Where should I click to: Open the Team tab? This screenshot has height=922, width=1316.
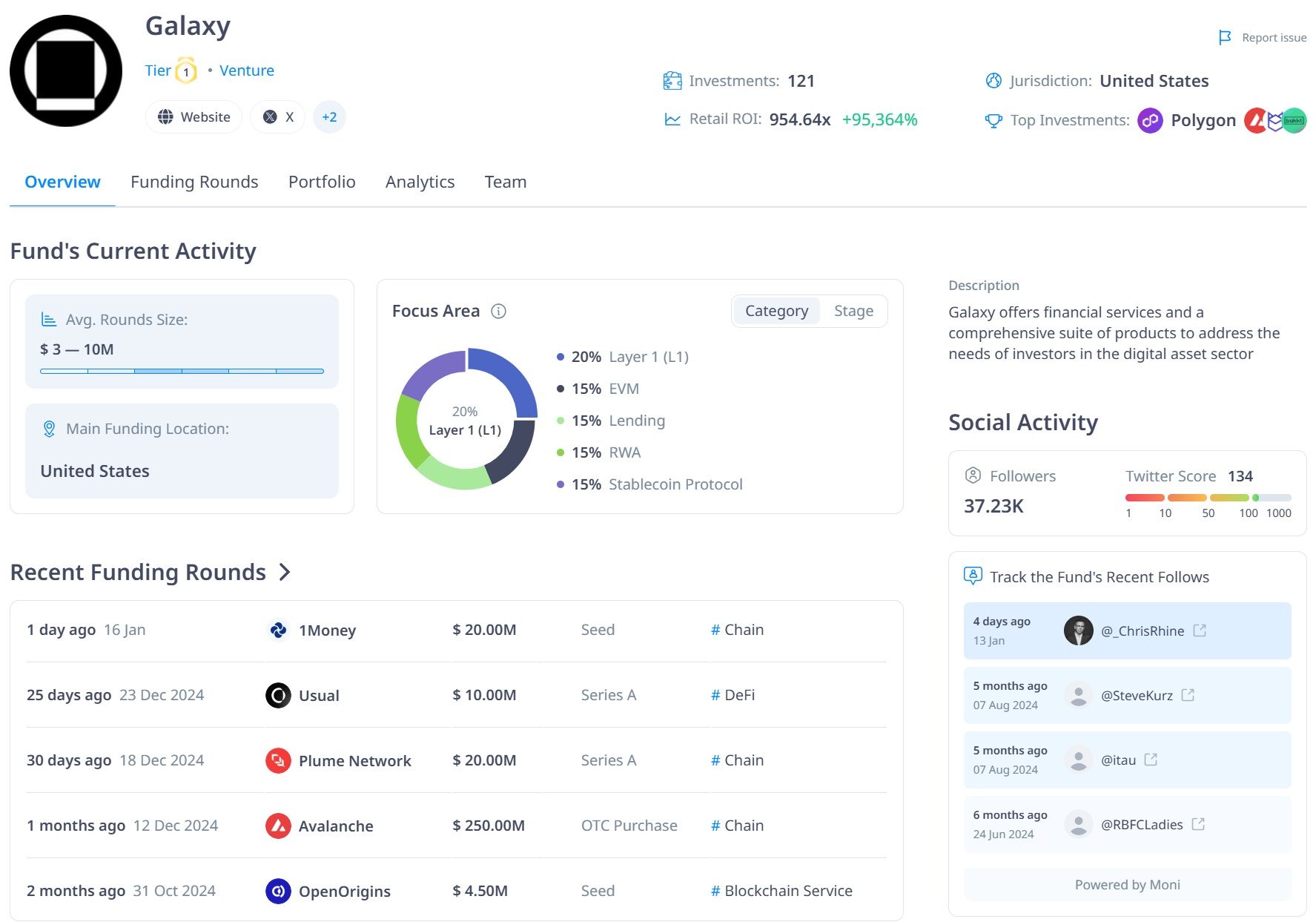click(506, 182)
